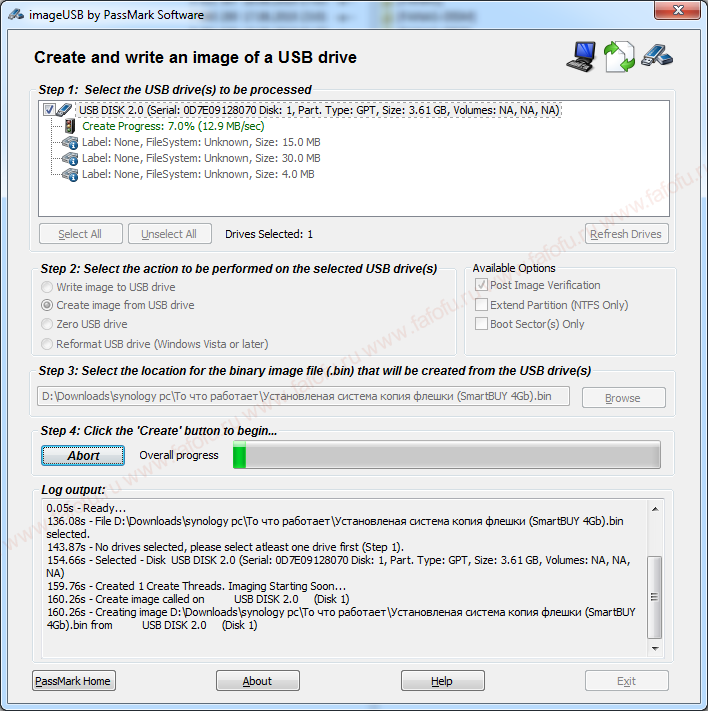The image size is (708, 711).
Task: Click log output scrollbar down arrow
Action: click(x=655, y=649)
